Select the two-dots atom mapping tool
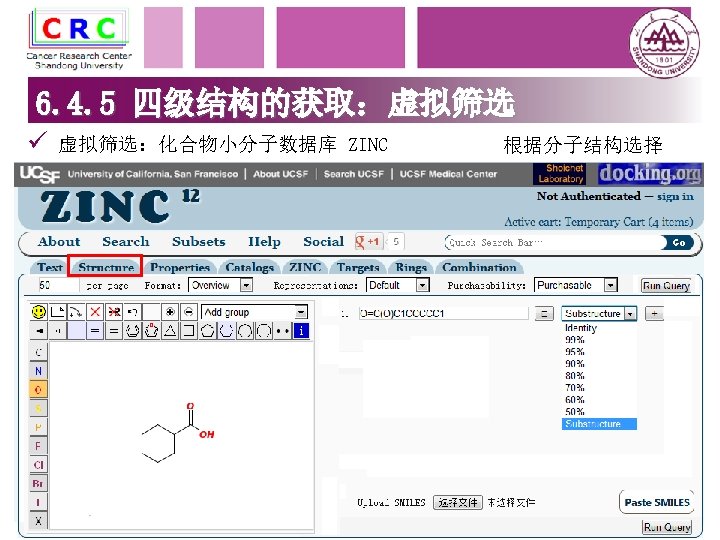720x540 pixels. point(282,331)
